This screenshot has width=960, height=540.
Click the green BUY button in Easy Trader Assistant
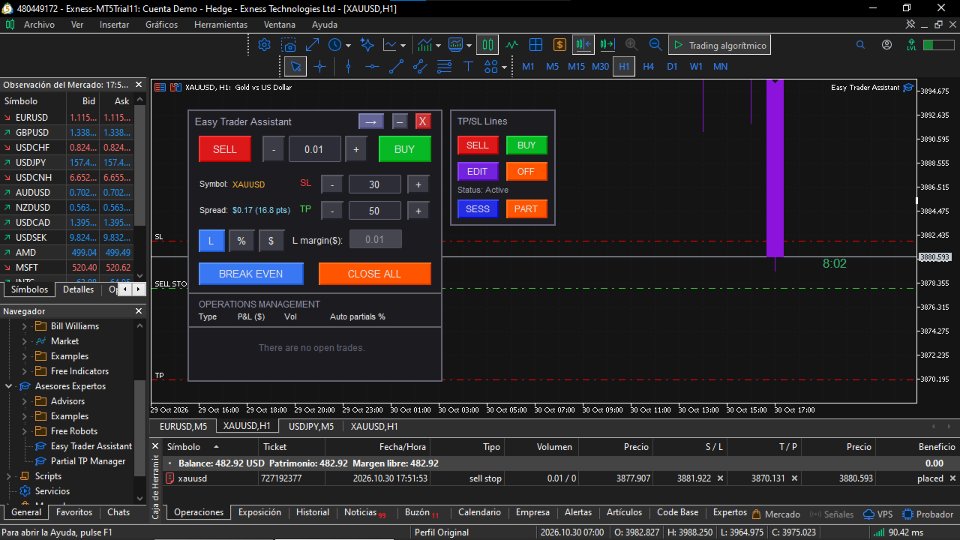pos(404,149)
